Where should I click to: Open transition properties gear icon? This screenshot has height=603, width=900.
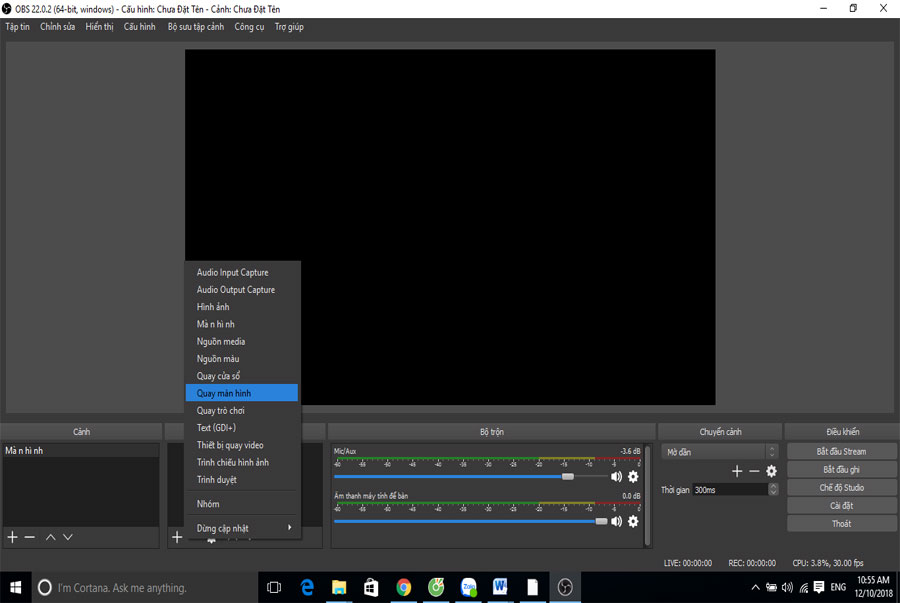coord(771,471)
